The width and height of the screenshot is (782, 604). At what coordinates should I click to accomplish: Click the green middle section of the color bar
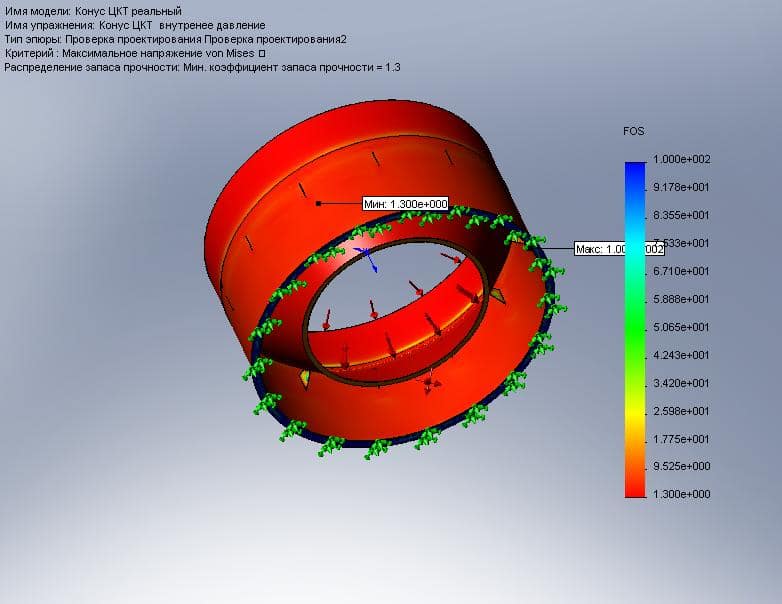(634, 320)
